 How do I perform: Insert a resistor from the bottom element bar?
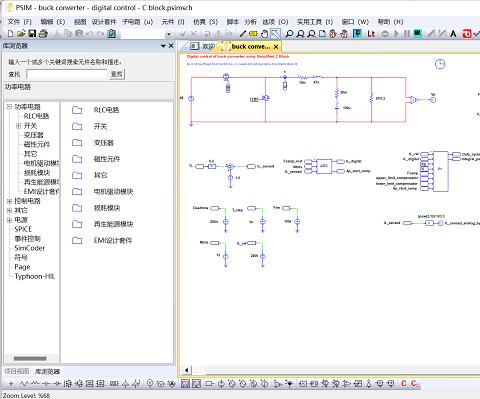(x=24, y=384)
